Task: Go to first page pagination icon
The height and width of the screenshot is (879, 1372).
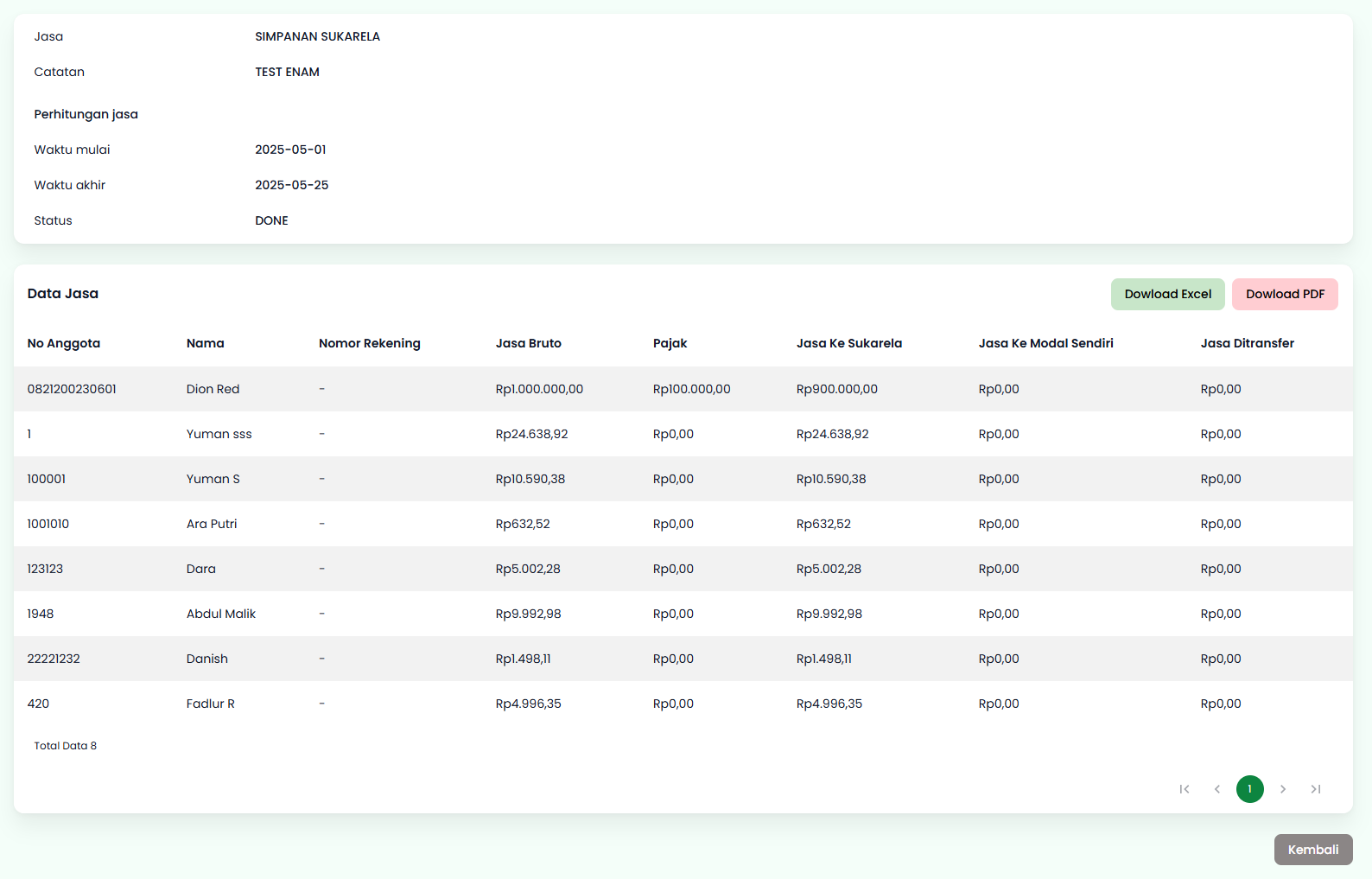Action: (x=1185, y=789)
